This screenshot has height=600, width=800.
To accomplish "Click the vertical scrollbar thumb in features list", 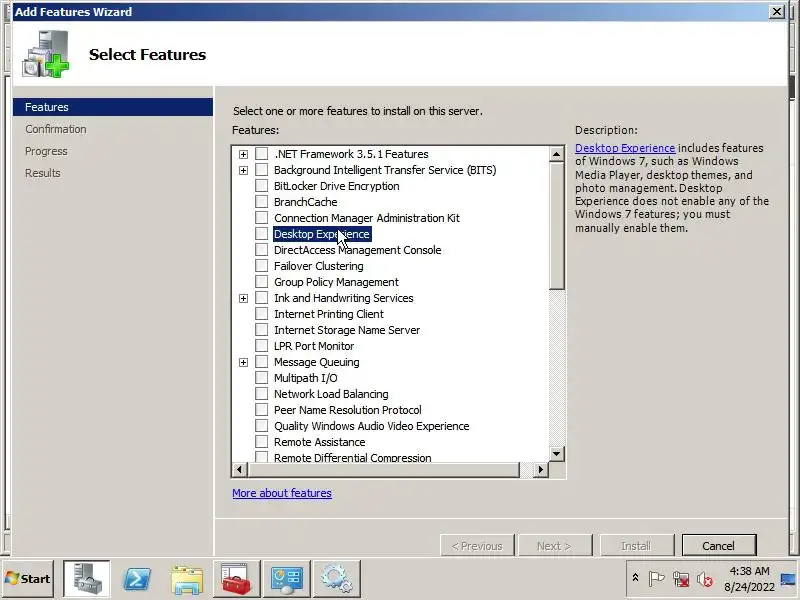I will tap(557, 226).
